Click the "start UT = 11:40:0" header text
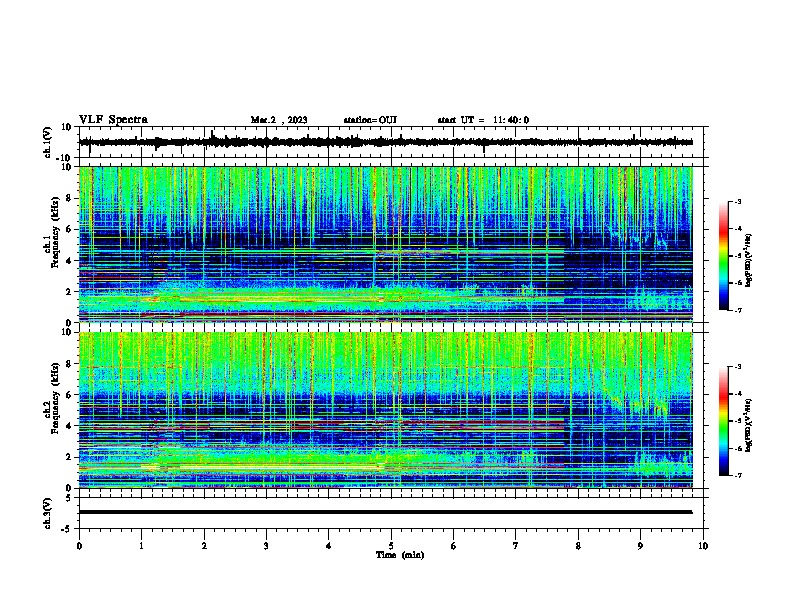Image resolution: width=792 pixels, height=612 pixels. (483, 120)
